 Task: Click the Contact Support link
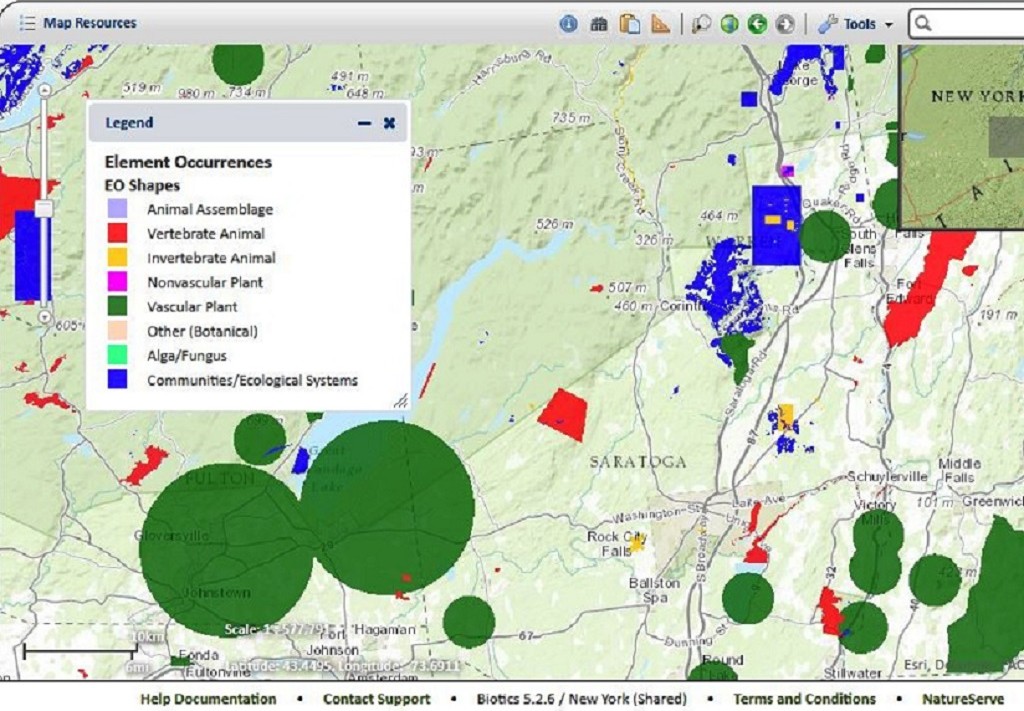click(x=376, y=699)
